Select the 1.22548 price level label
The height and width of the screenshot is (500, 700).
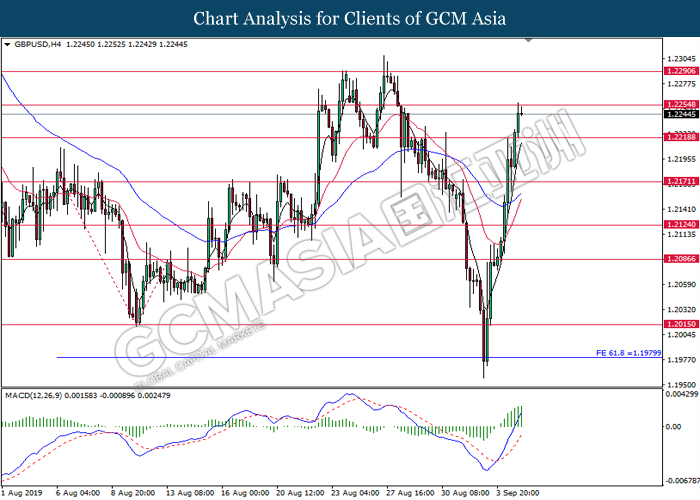click(681, 105)
